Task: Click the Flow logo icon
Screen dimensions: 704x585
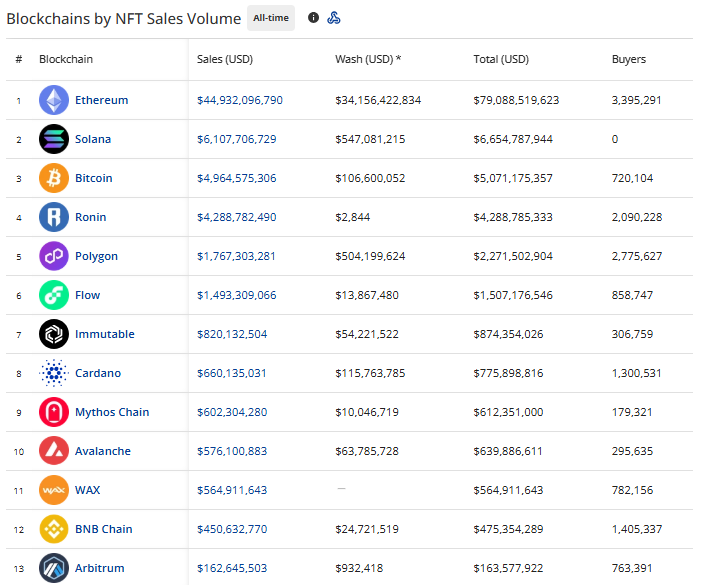Action: (54, 295)
